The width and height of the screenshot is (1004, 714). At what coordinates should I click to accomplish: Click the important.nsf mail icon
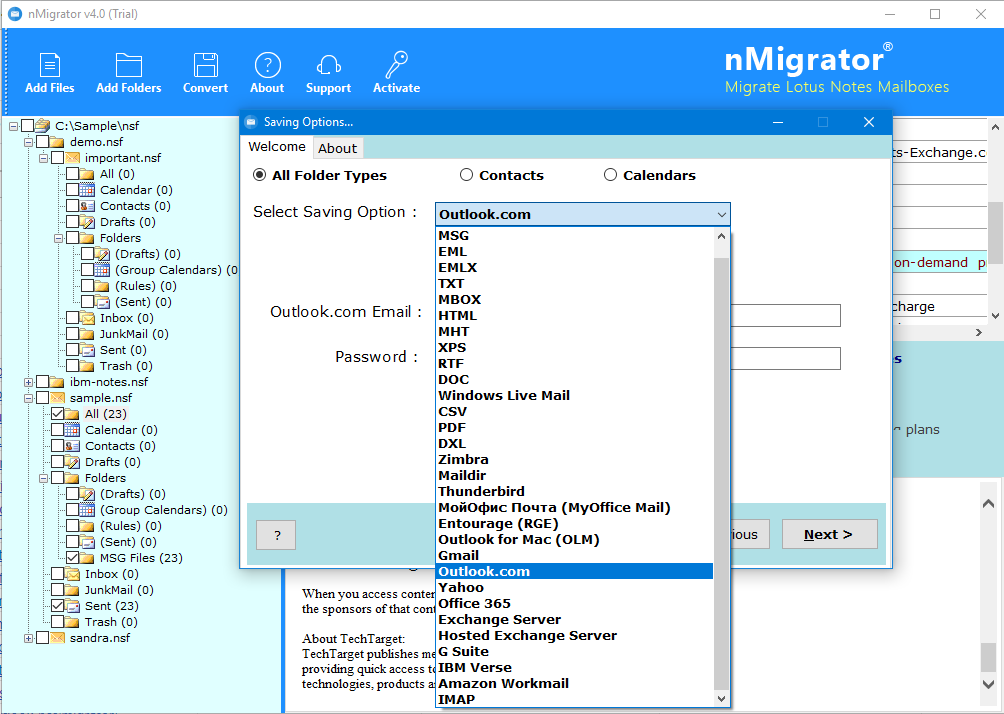[72, 158]
